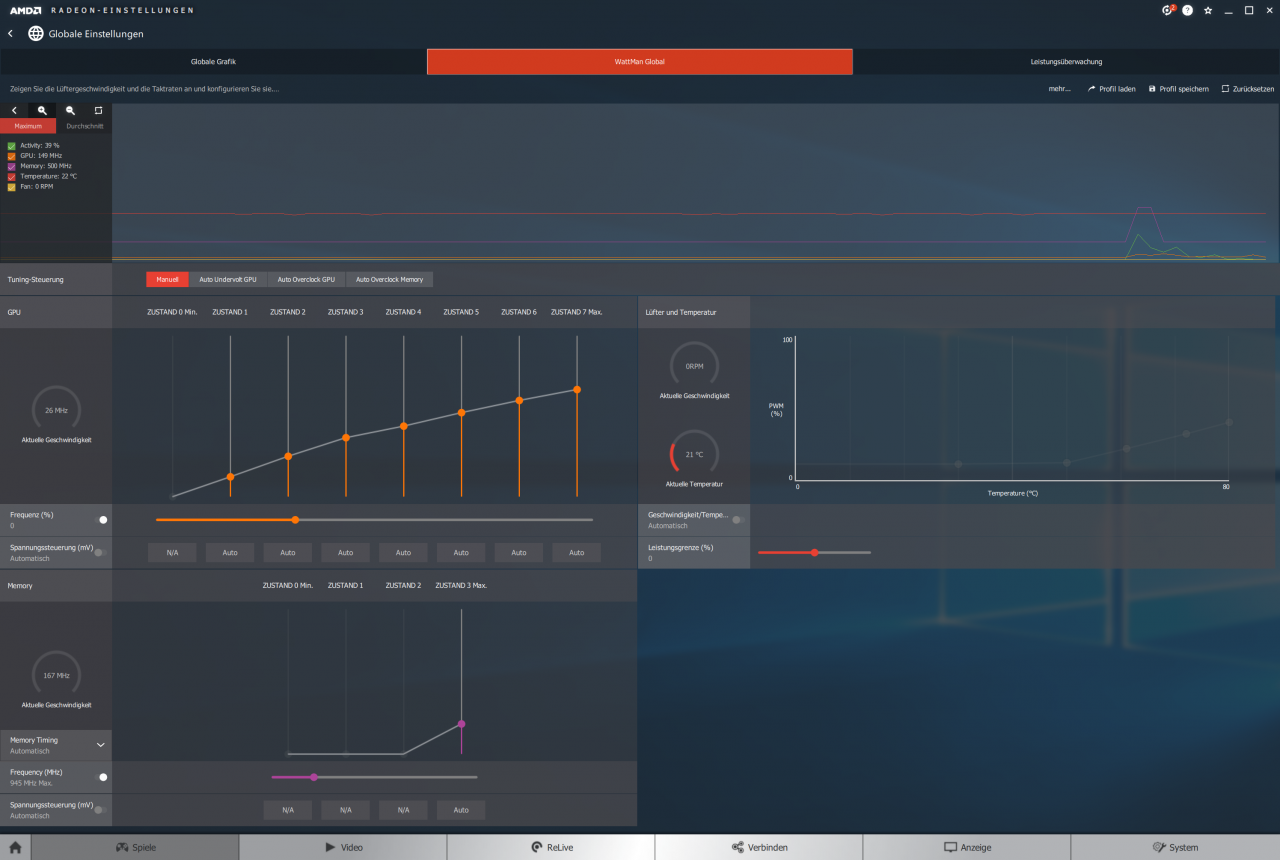Click the GPU ZUSTAND 2 curve point
Viewport: 1280px width, 860px height.
[x=288, y=456]
